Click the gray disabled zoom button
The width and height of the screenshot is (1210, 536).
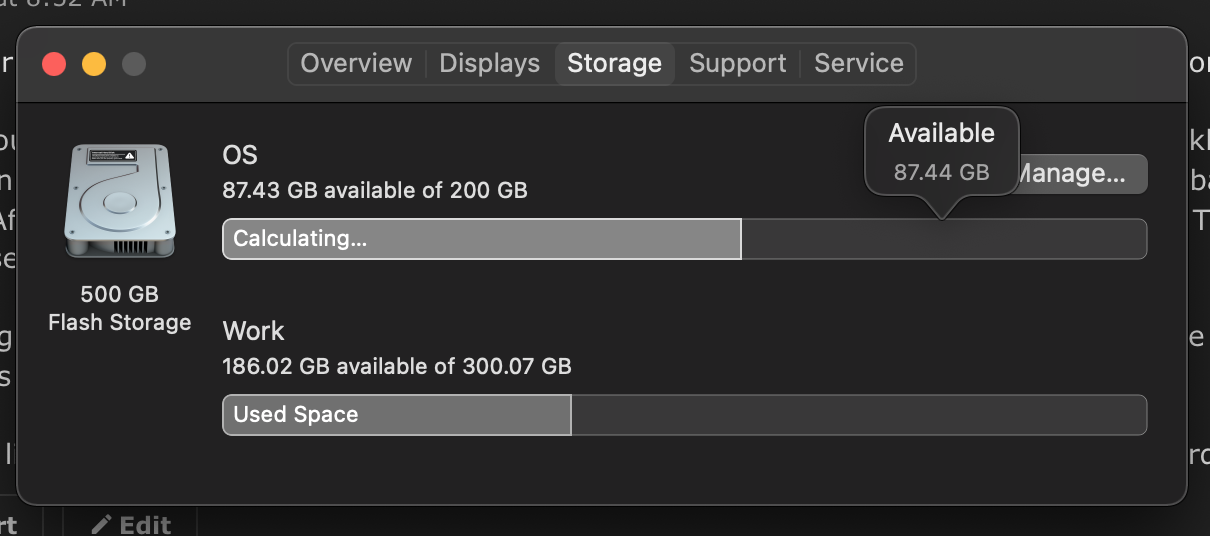click(x=134, y=64)
